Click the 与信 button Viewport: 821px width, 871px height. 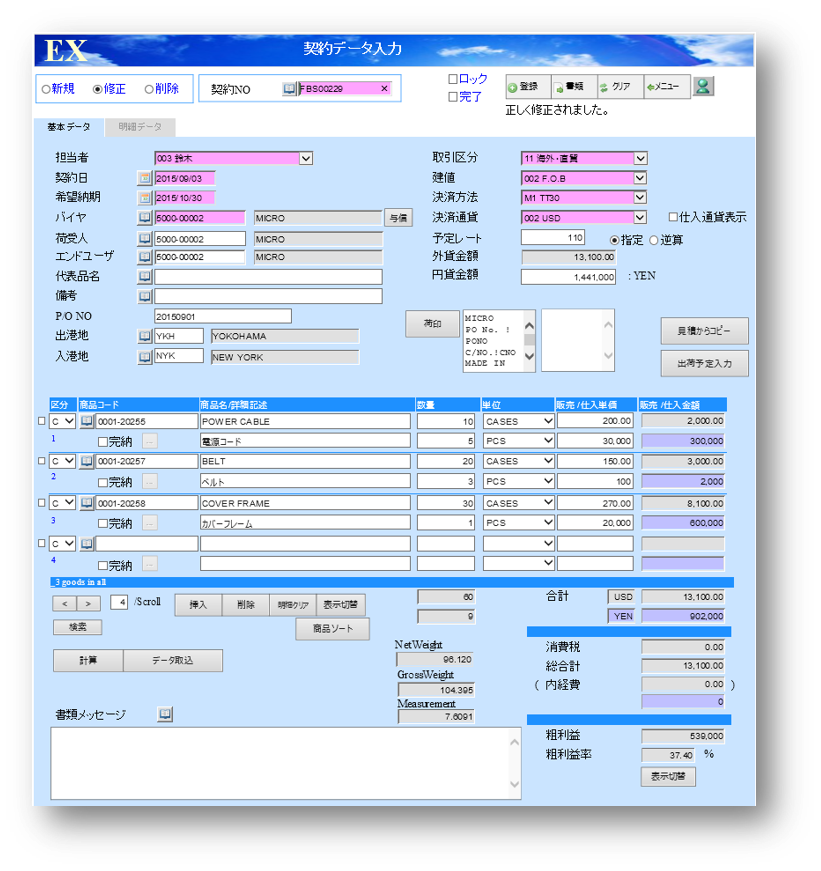[x=398, y=218]
